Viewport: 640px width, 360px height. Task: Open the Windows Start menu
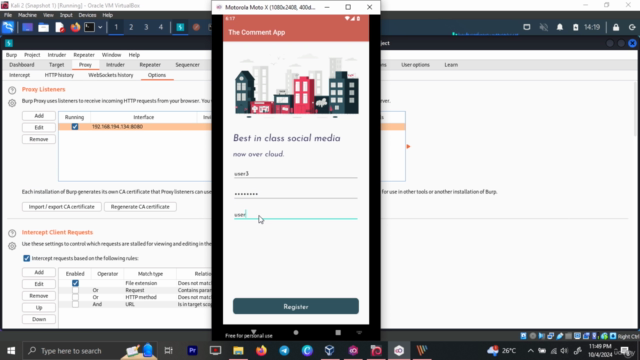11,351
